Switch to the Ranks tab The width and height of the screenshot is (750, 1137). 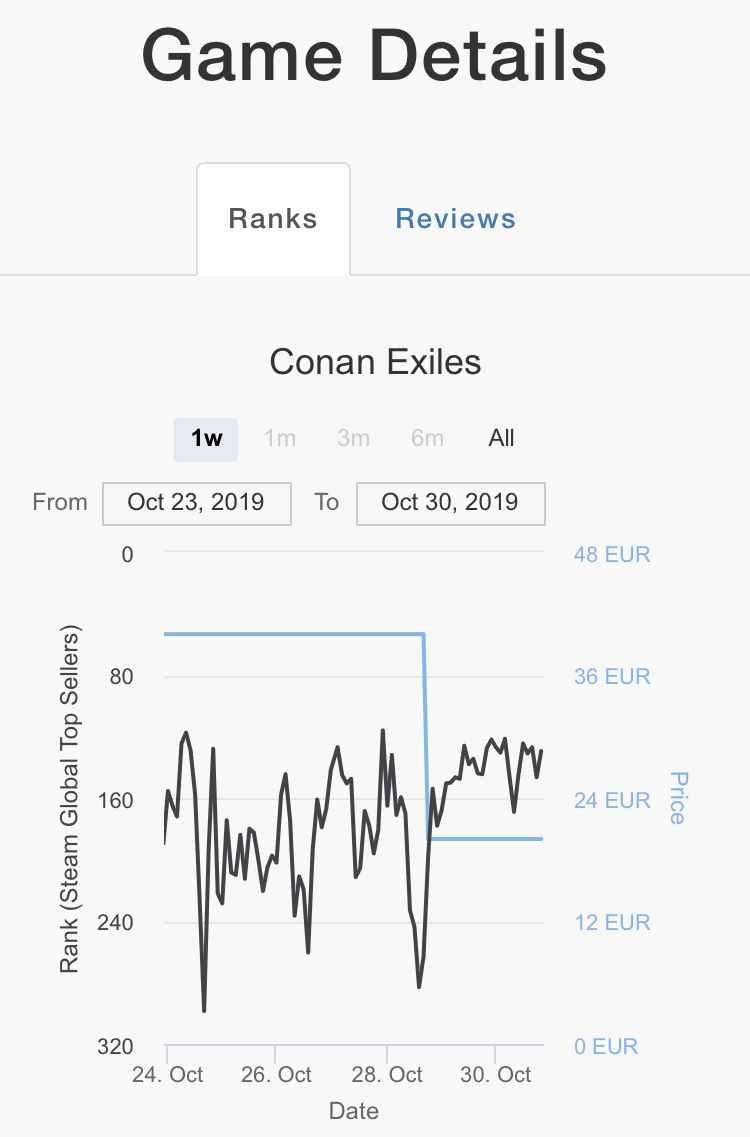tap(273, 219)
